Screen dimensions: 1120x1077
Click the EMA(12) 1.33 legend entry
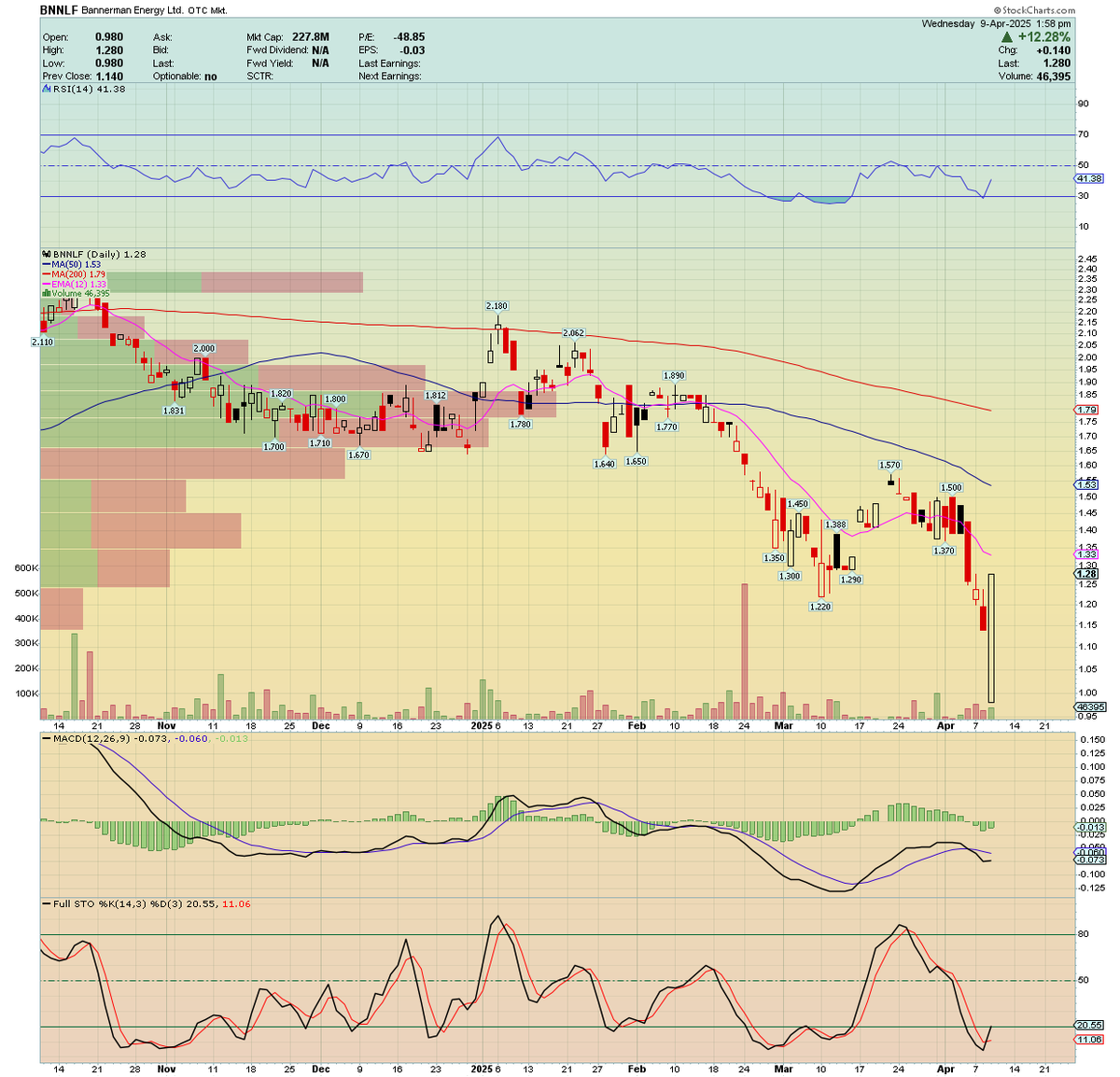tap(75, 284)
